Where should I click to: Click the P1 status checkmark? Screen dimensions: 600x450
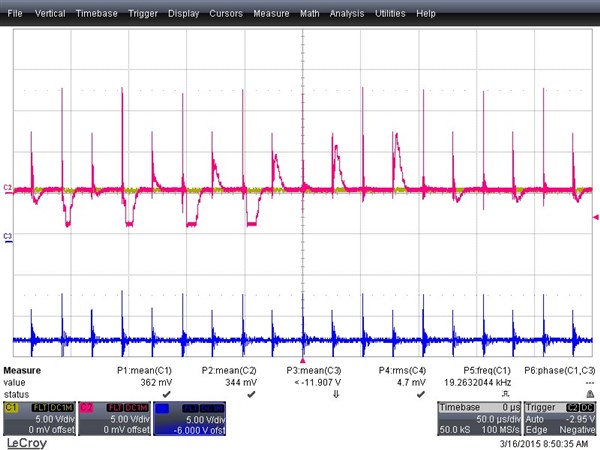[166, 394]
